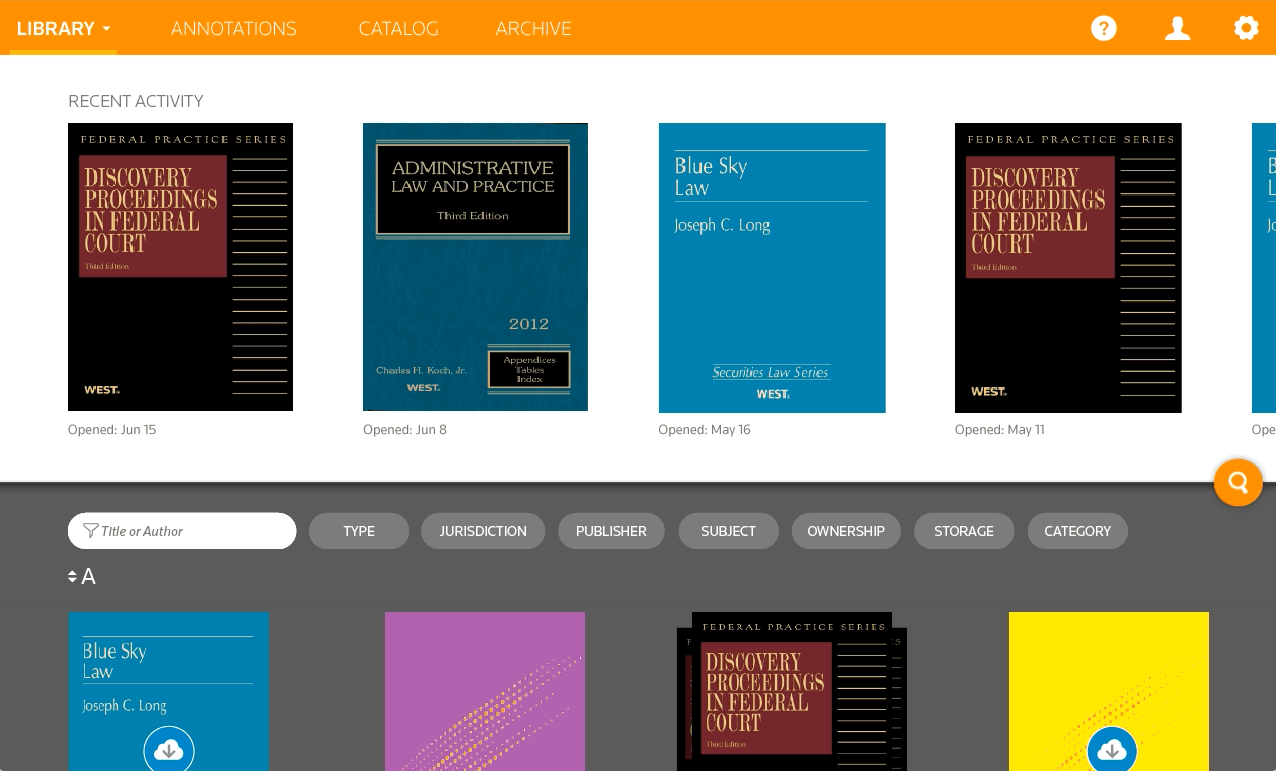This screenshot has width=1276, height=771.
Task: Click the 'Opened: Jun 8' text
Action: click(405, 430)
